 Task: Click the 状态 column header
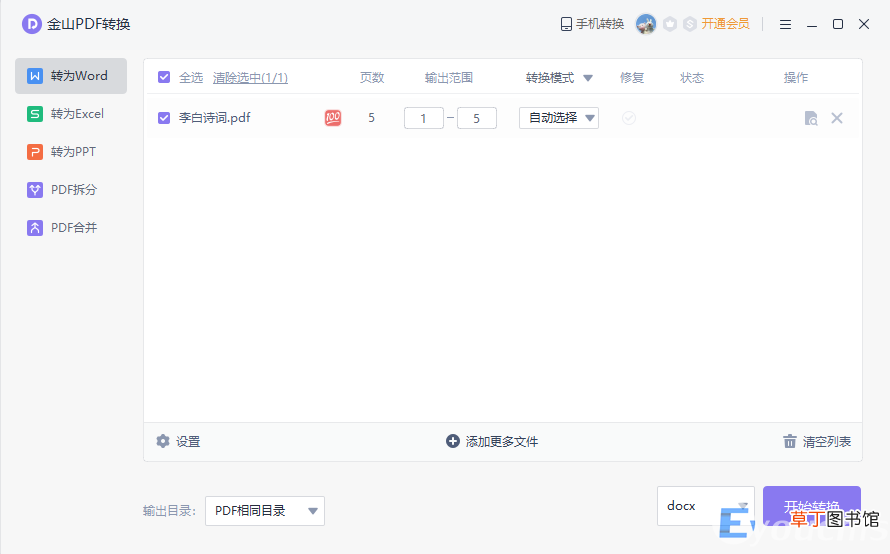click(x=692, y=78)
